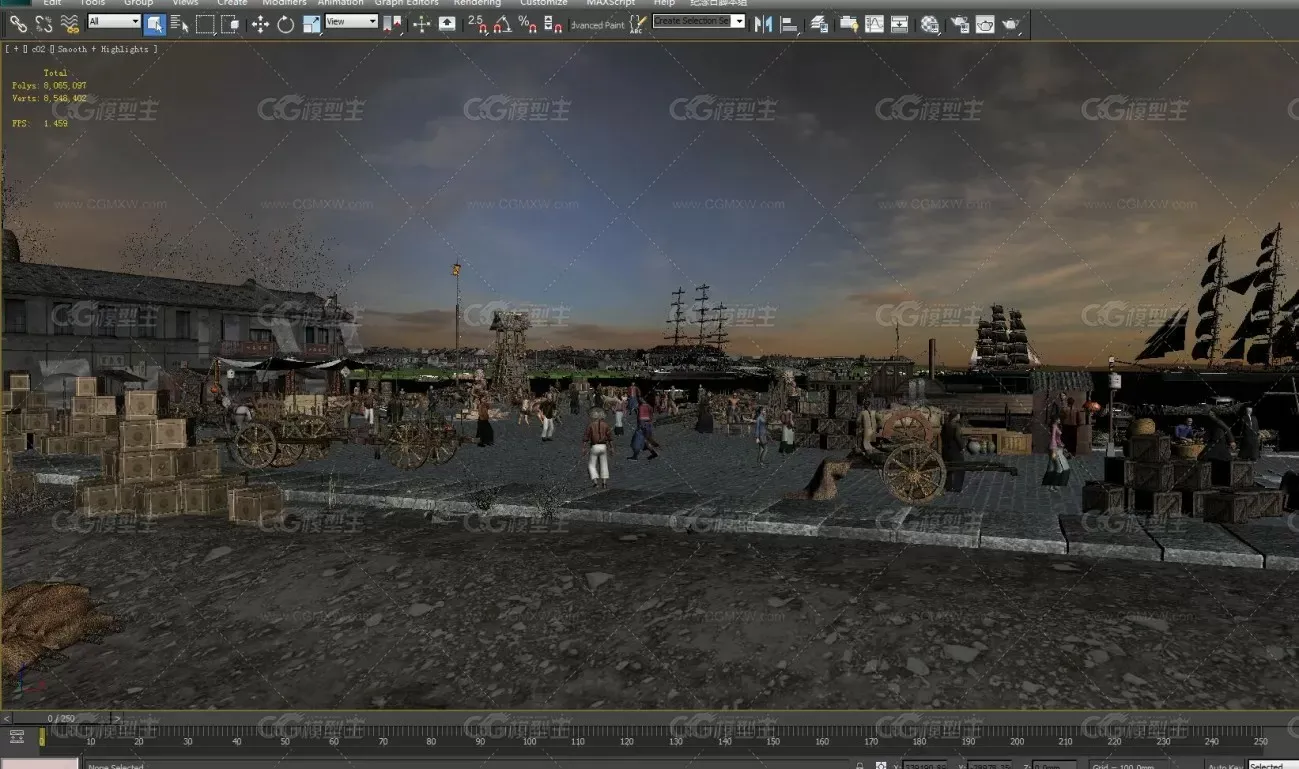Open the Rendering menu
Image resolution: width=1299 pixels, height=769 pixels.
477,3
